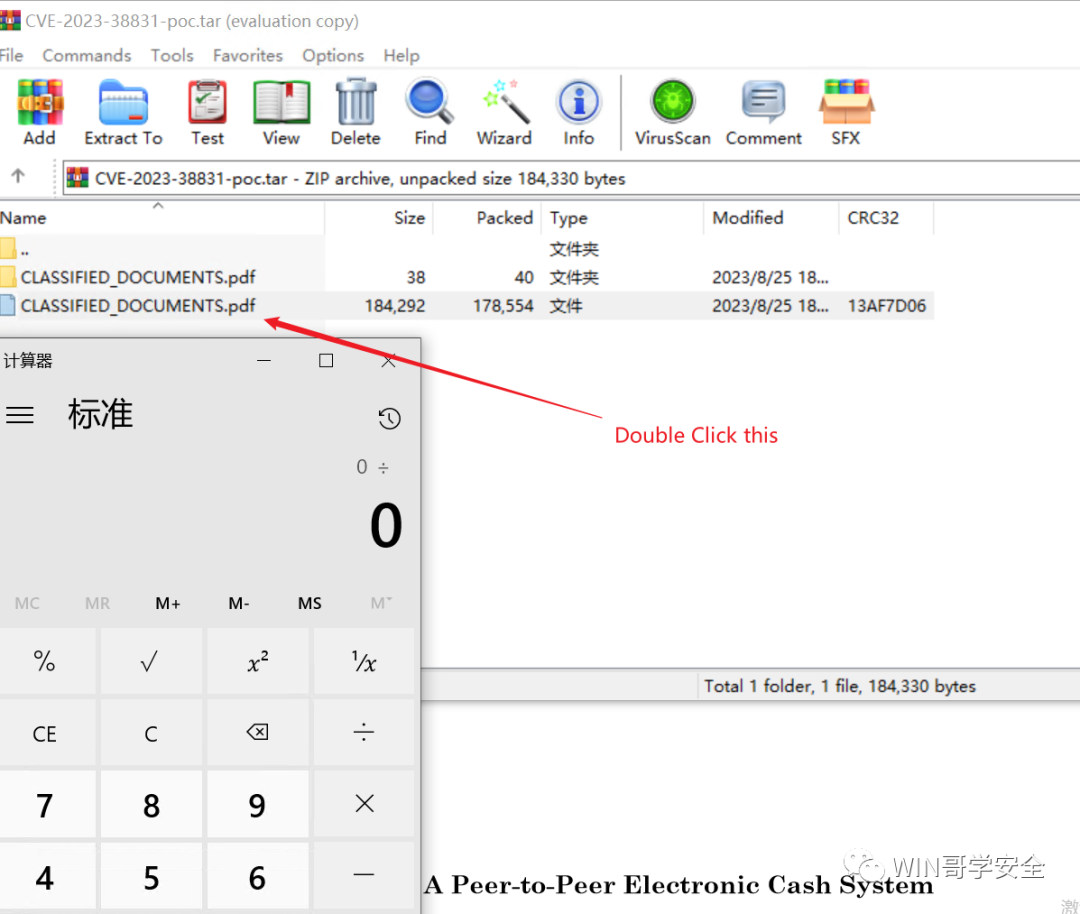Open Calculator history clock icon
Screen dimensions: 1080x914
(389, 418)
